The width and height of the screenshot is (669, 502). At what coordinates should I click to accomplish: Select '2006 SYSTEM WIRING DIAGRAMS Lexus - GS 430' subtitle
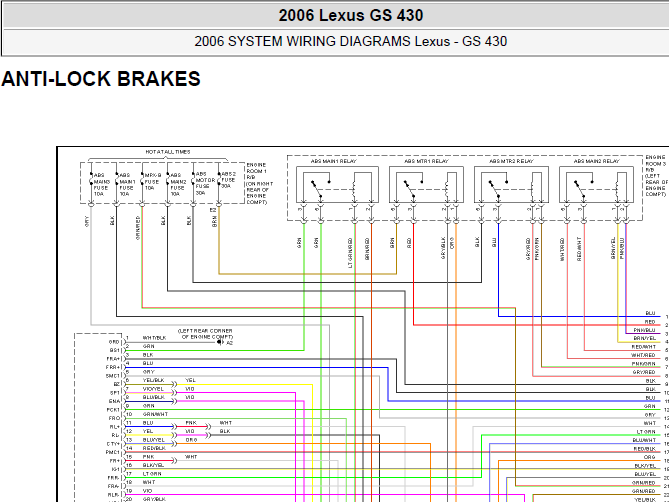coord(351,41)
